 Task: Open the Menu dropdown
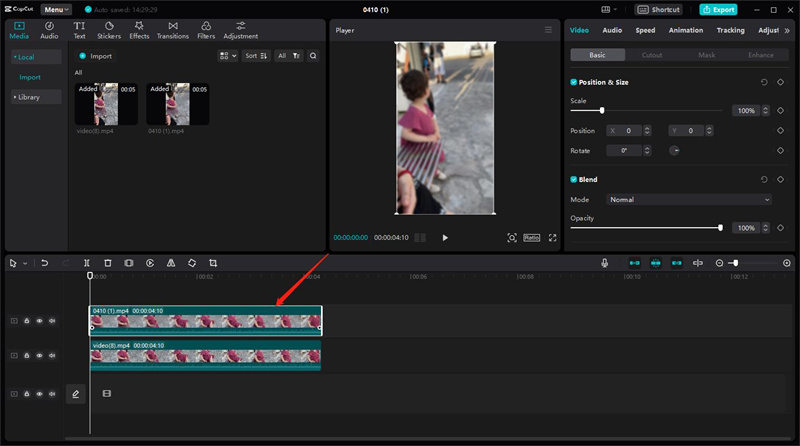click(56, 10)
